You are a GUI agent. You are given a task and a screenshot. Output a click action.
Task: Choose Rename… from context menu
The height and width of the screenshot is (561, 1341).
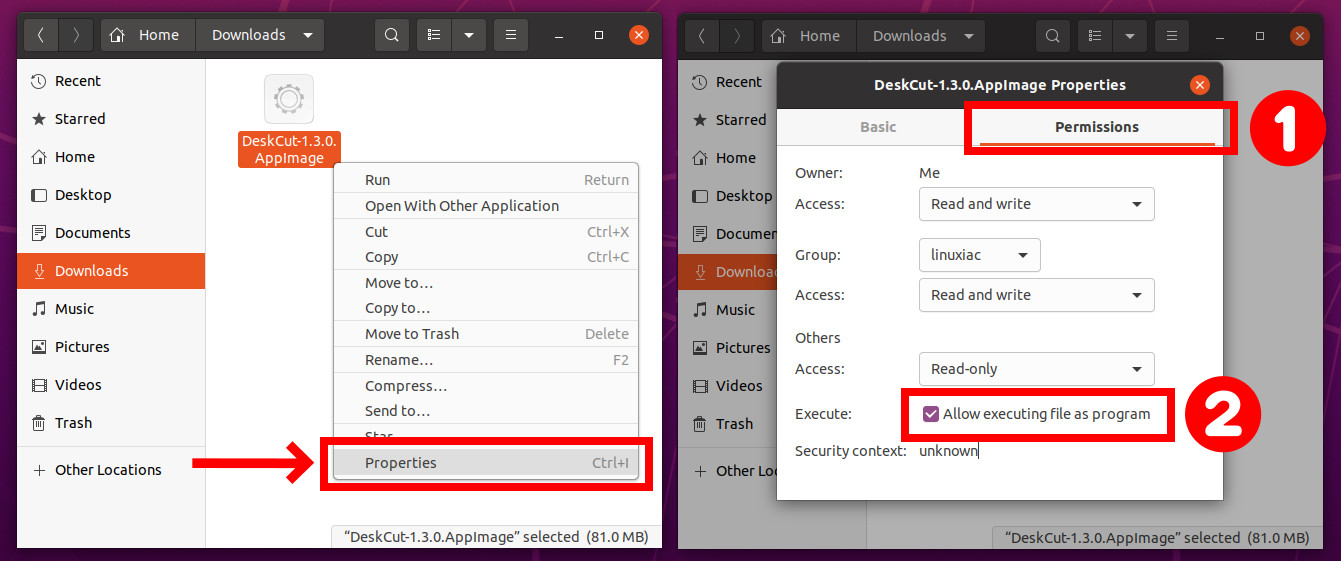(x=485, y=360)
